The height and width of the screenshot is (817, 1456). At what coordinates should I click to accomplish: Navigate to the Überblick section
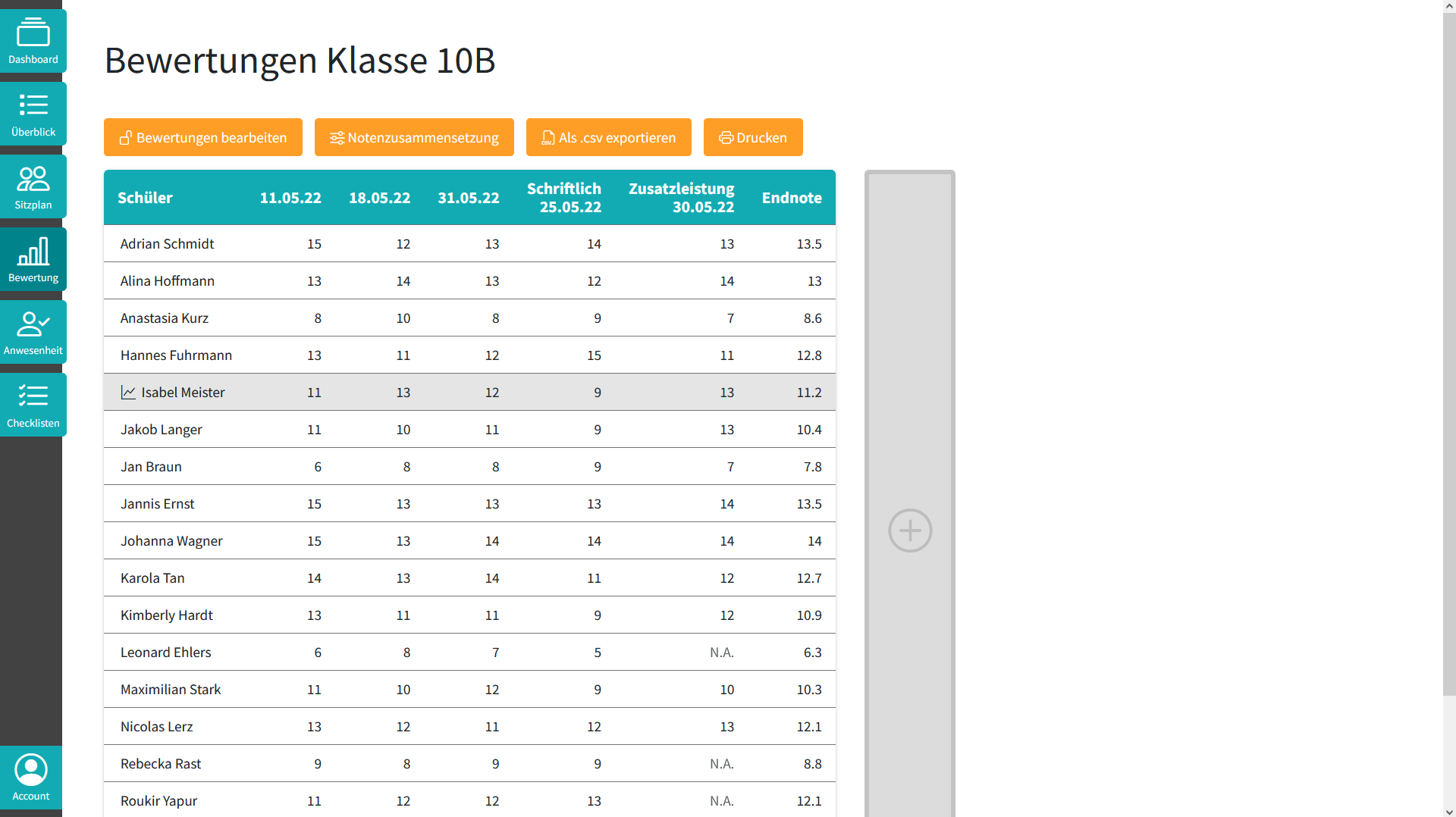pos(33,113)
